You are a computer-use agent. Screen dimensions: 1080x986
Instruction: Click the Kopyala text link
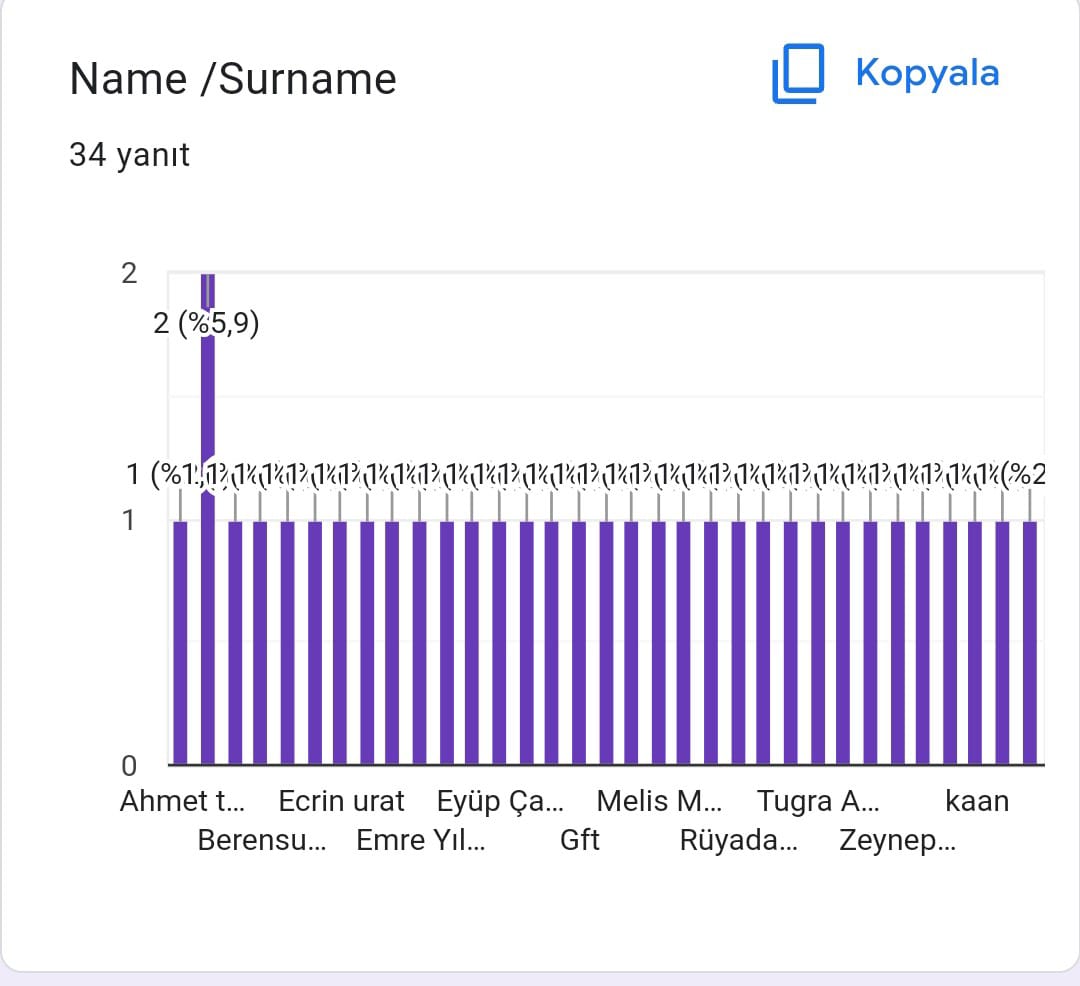coord(927,73)
